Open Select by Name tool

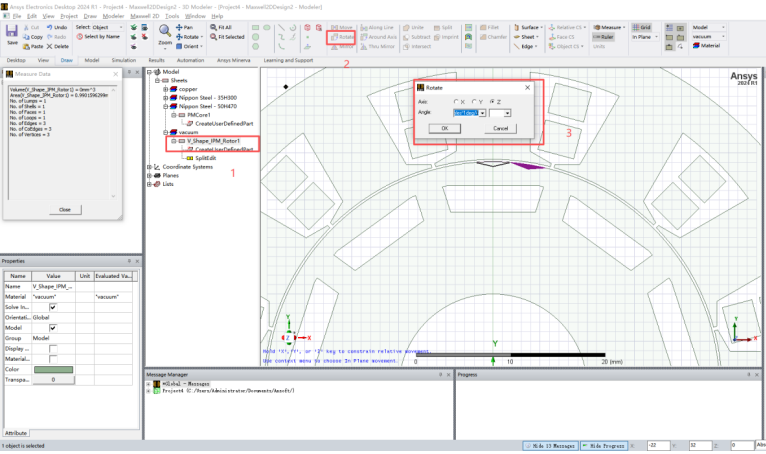[x=98, y=37]
